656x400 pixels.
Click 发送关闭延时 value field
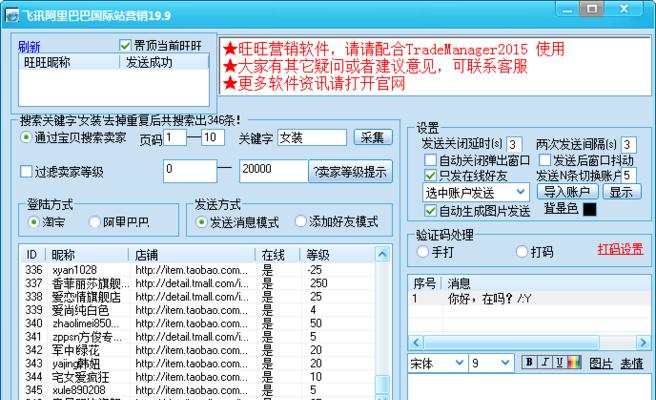(x=514, y=145)
